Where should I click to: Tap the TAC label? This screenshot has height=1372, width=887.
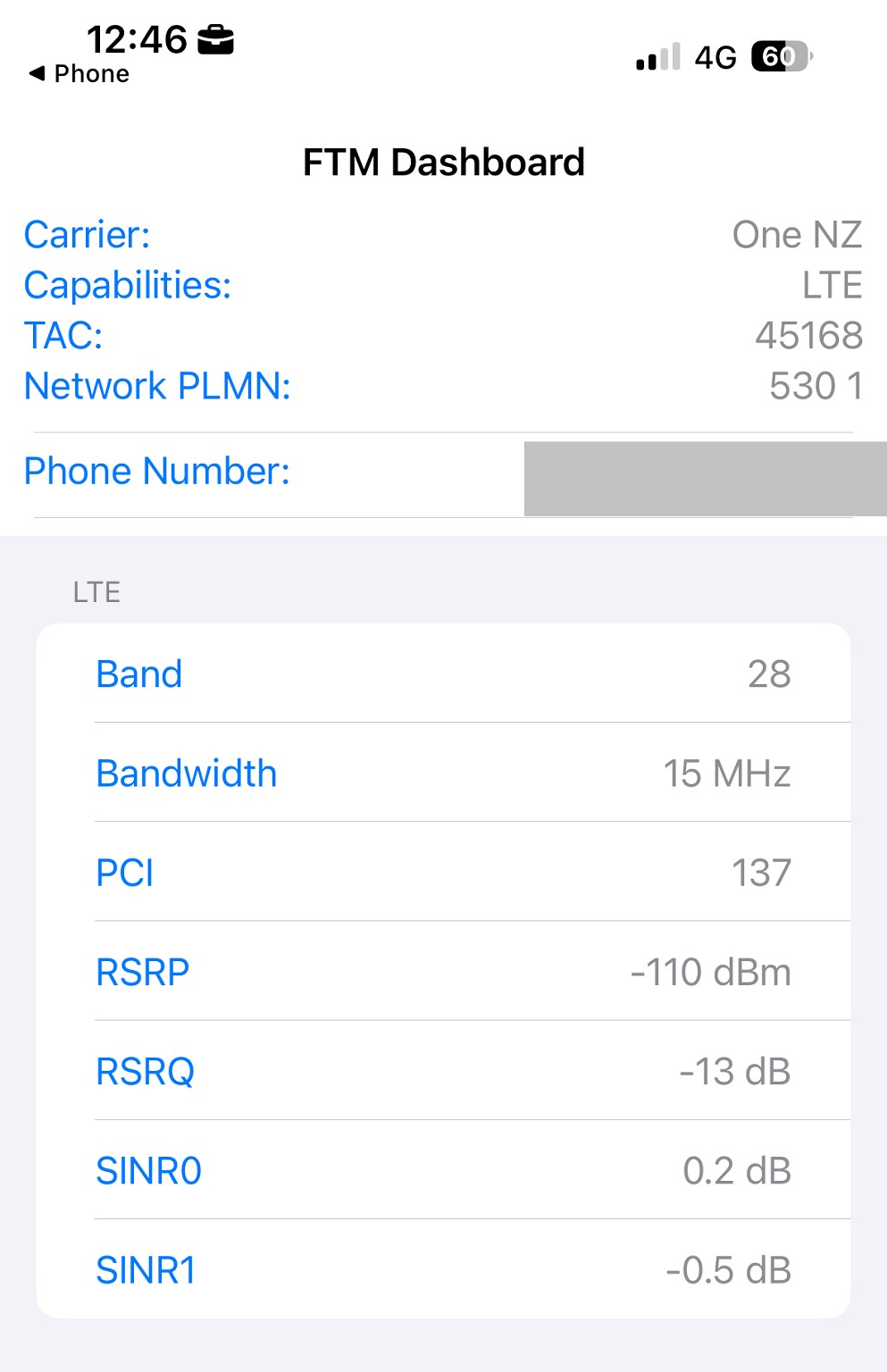click(x=63, y=336)
